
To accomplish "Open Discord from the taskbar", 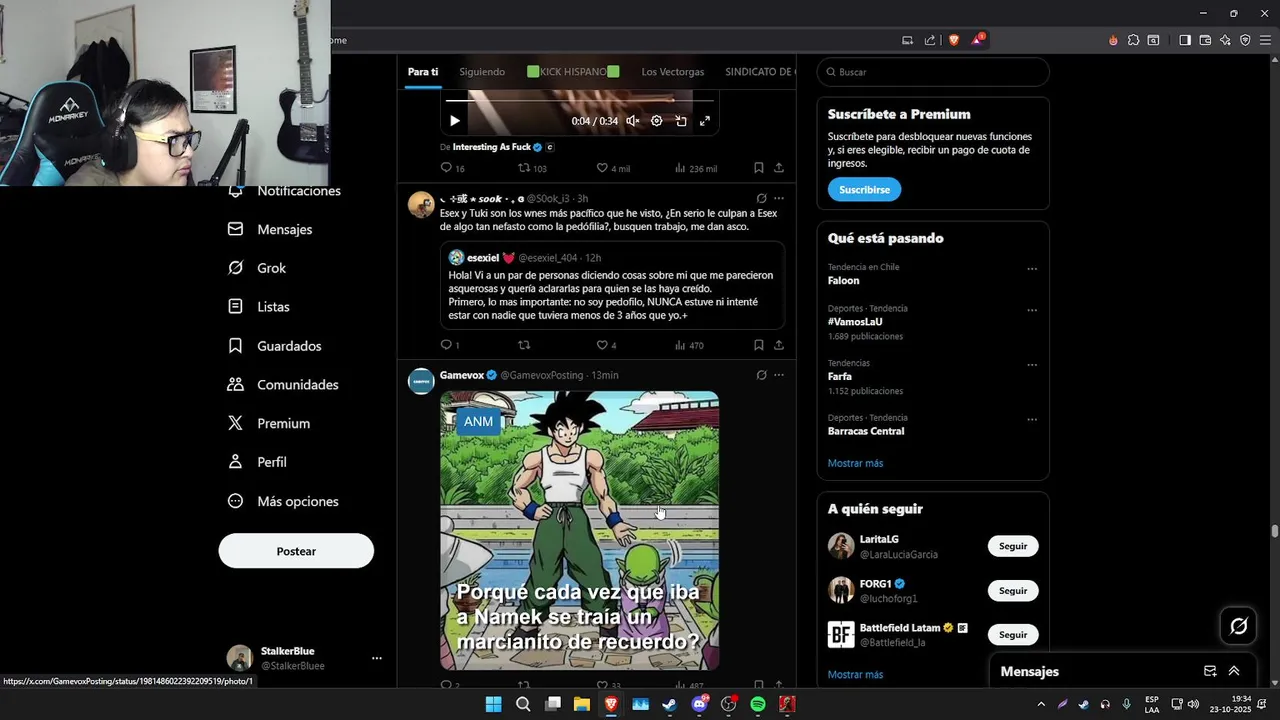I will pos(699,704).
